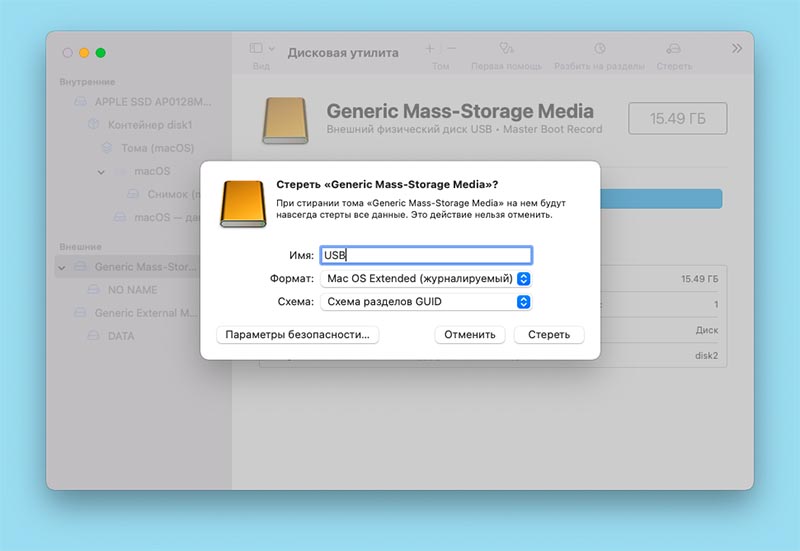Collapse the Generic Mass-Storage disclosure arrow
The image size is (800, 551).
pos(63,267)
